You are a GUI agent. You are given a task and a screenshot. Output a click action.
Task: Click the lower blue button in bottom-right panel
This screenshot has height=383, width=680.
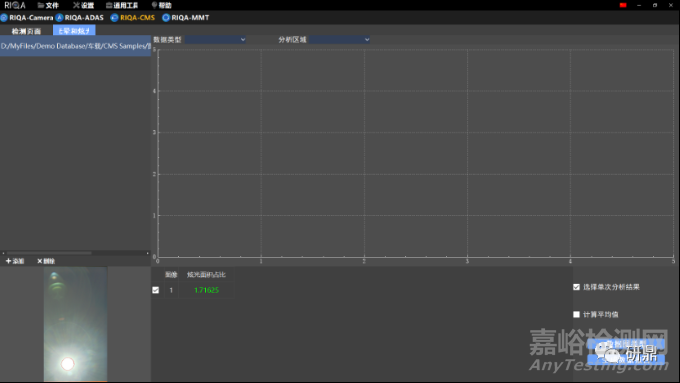626,359
